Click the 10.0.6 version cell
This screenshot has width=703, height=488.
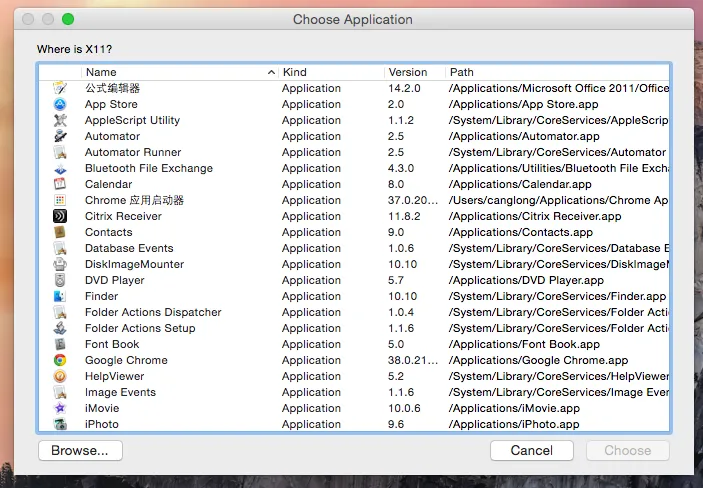(404, 408)
